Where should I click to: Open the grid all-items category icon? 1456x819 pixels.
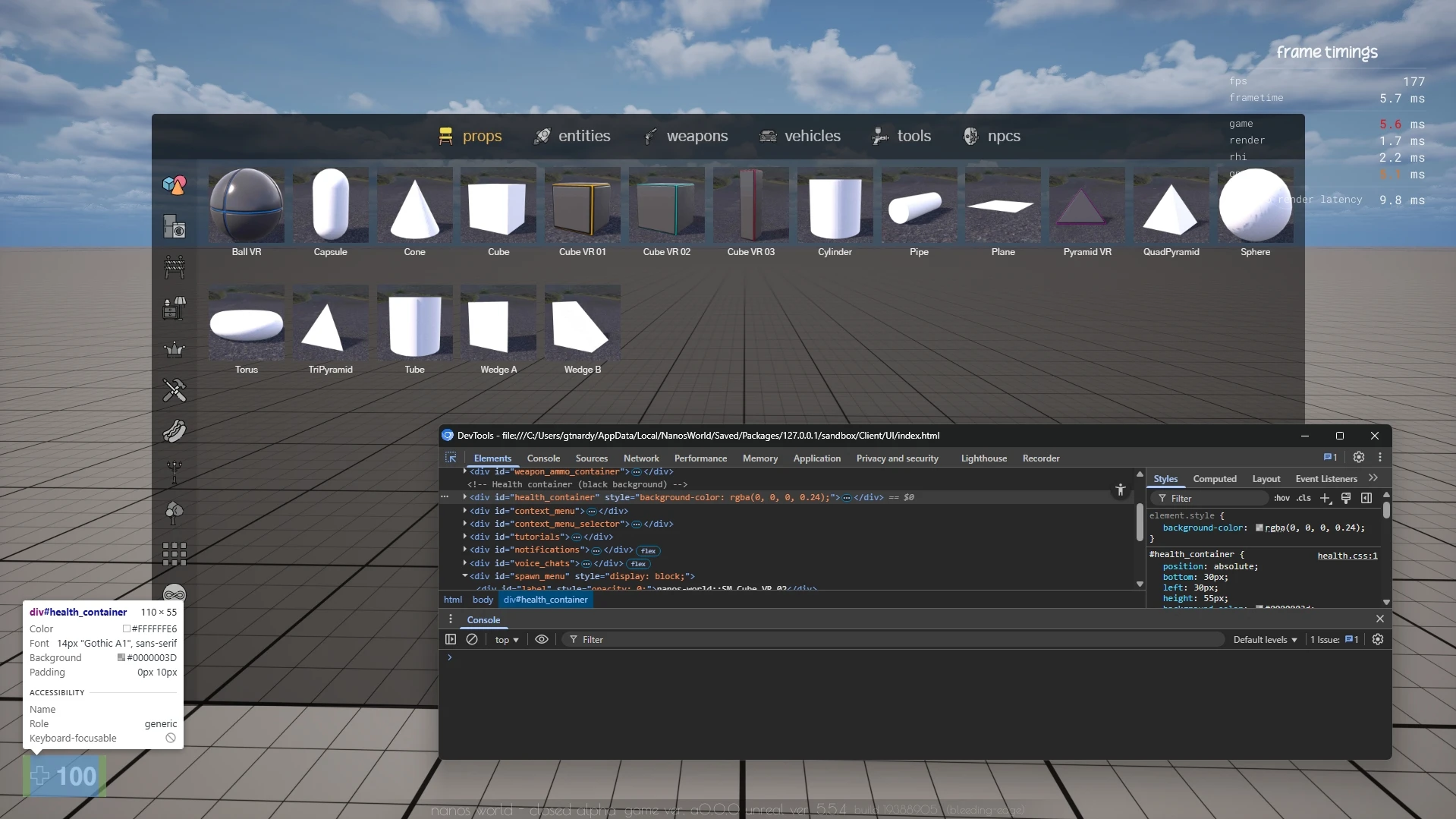pos(175,554)
